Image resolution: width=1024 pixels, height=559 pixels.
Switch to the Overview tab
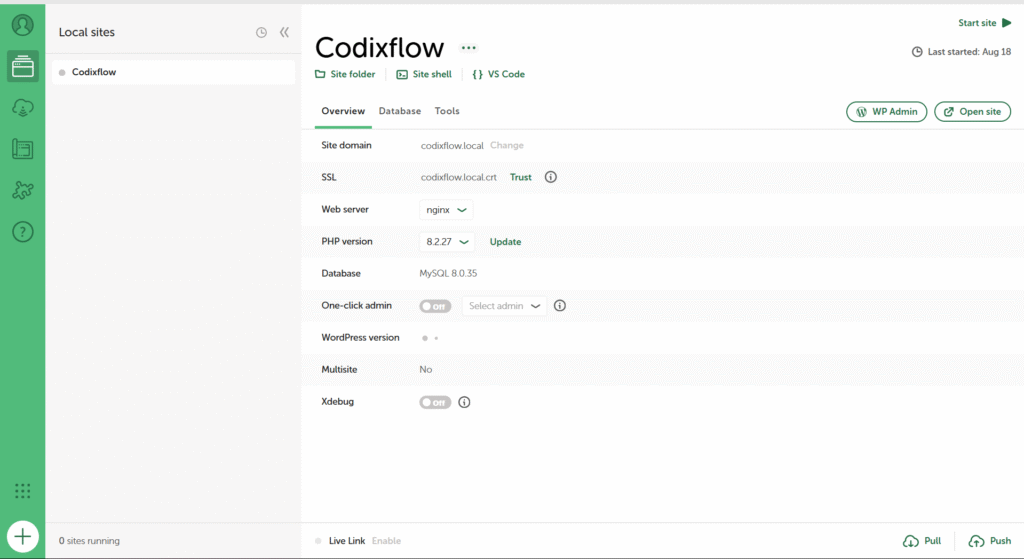(343, 111)
